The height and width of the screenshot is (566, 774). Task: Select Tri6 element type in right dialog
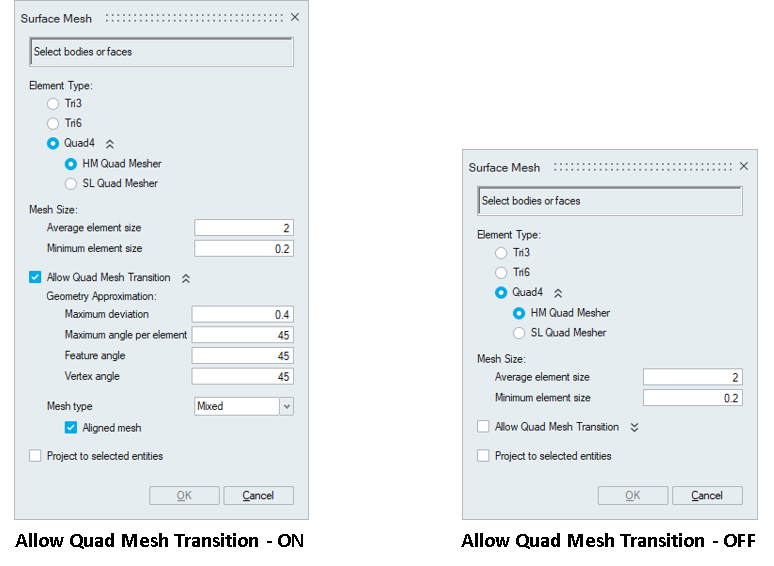pos(501,273)
